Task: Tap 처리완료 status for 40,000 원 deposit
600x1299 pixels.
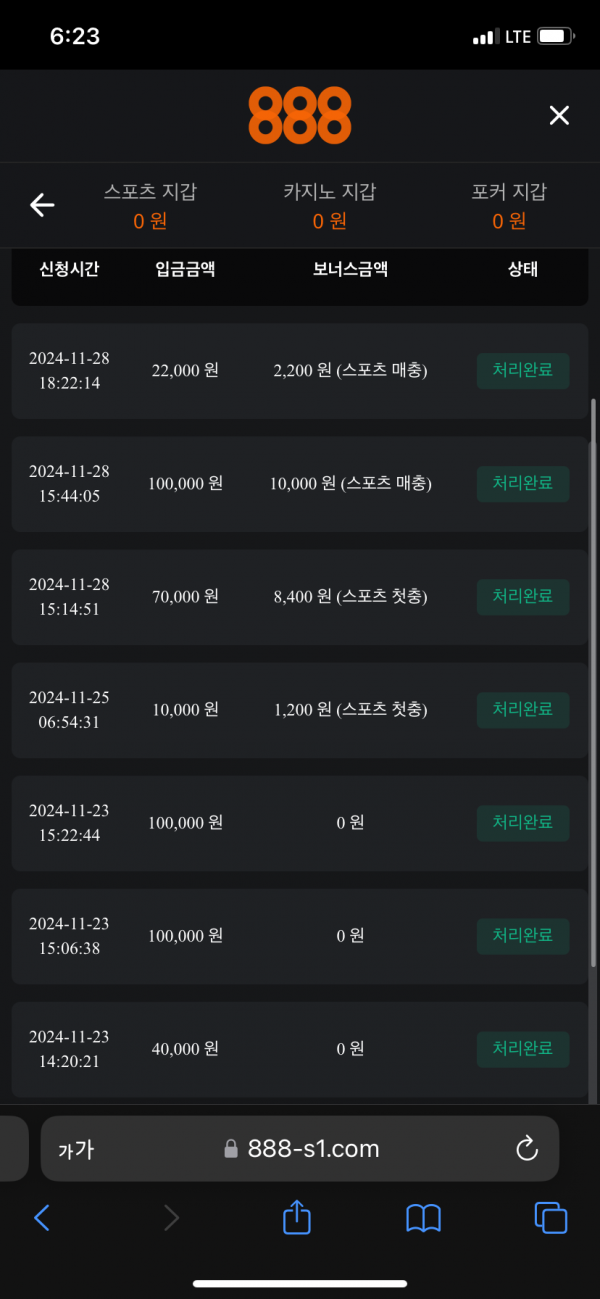Action: tap(523, 1049)
